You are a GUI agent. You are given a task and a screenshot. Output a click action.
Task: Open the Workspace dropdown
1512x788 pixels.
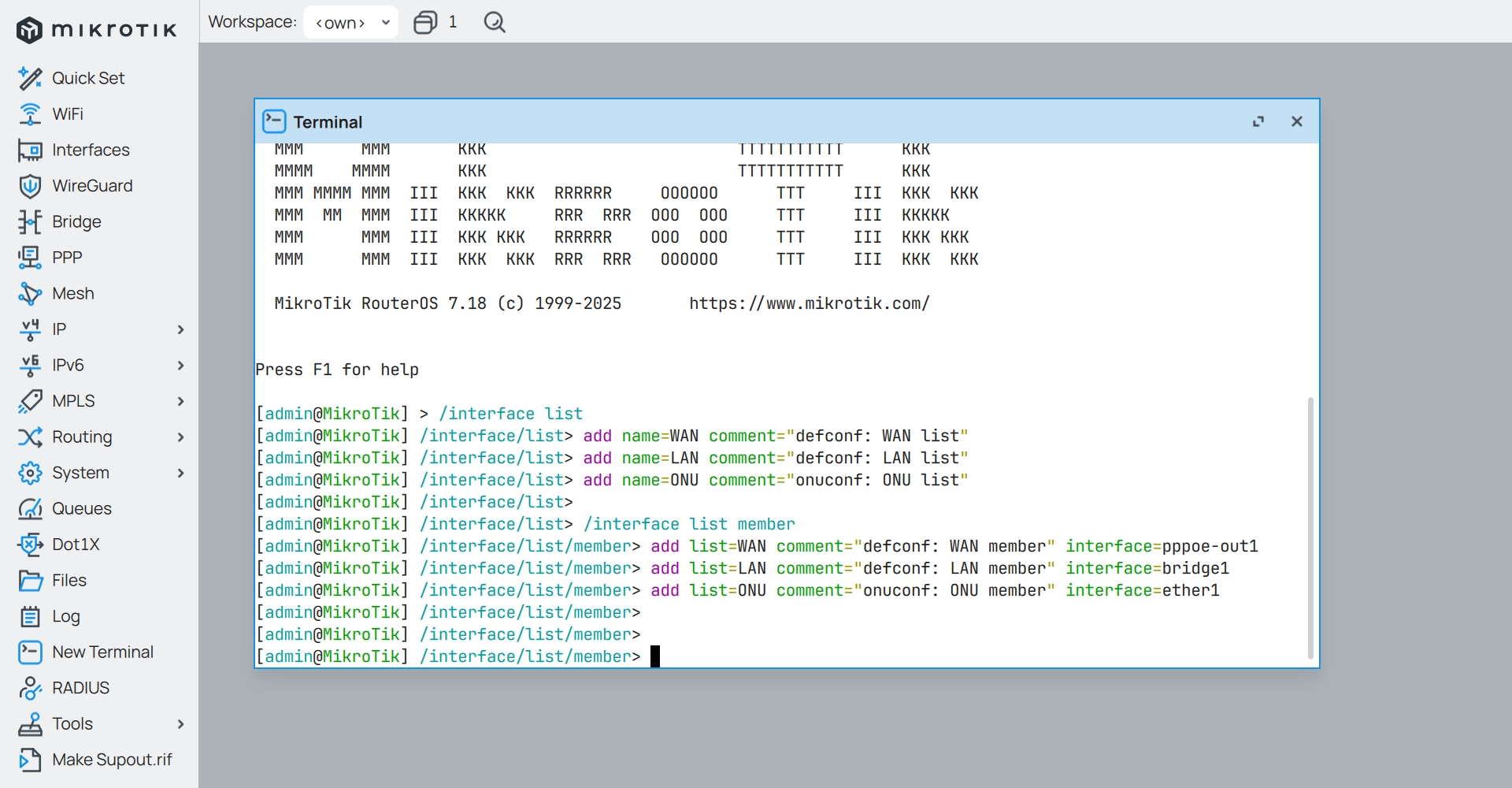coord(350,22)
